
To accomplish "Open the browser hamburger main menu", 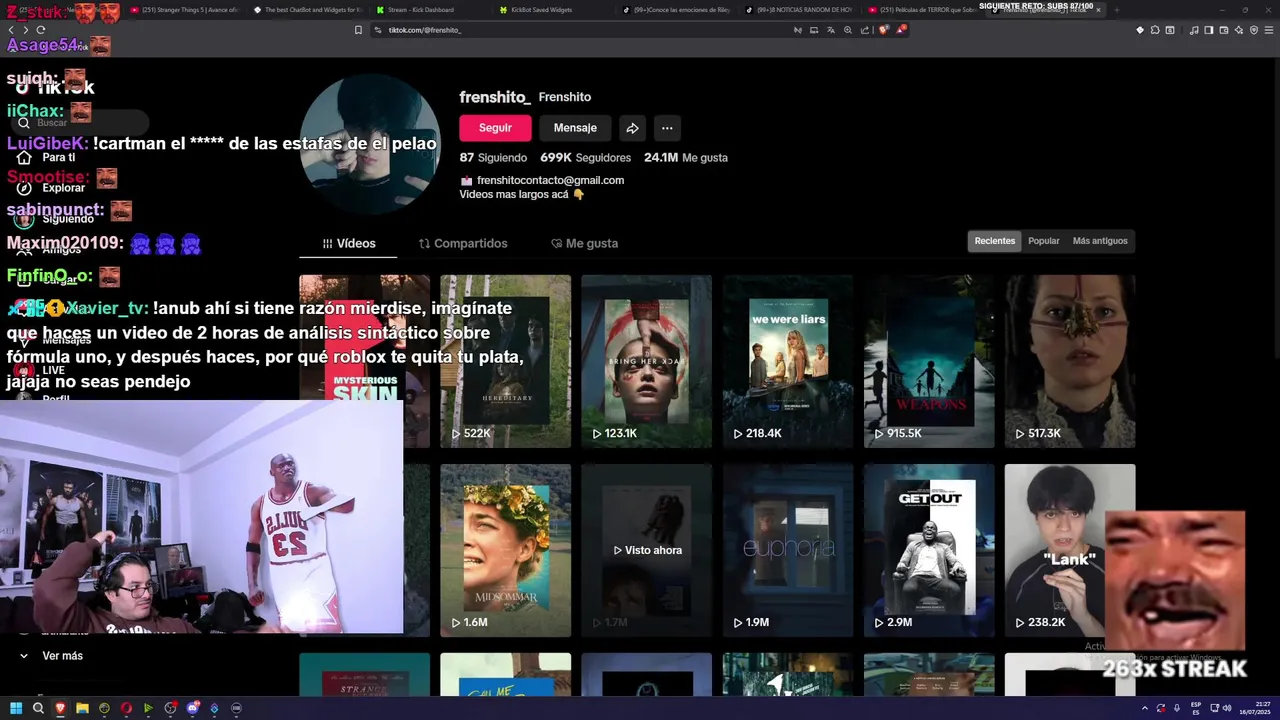I will coord(1269,30).
